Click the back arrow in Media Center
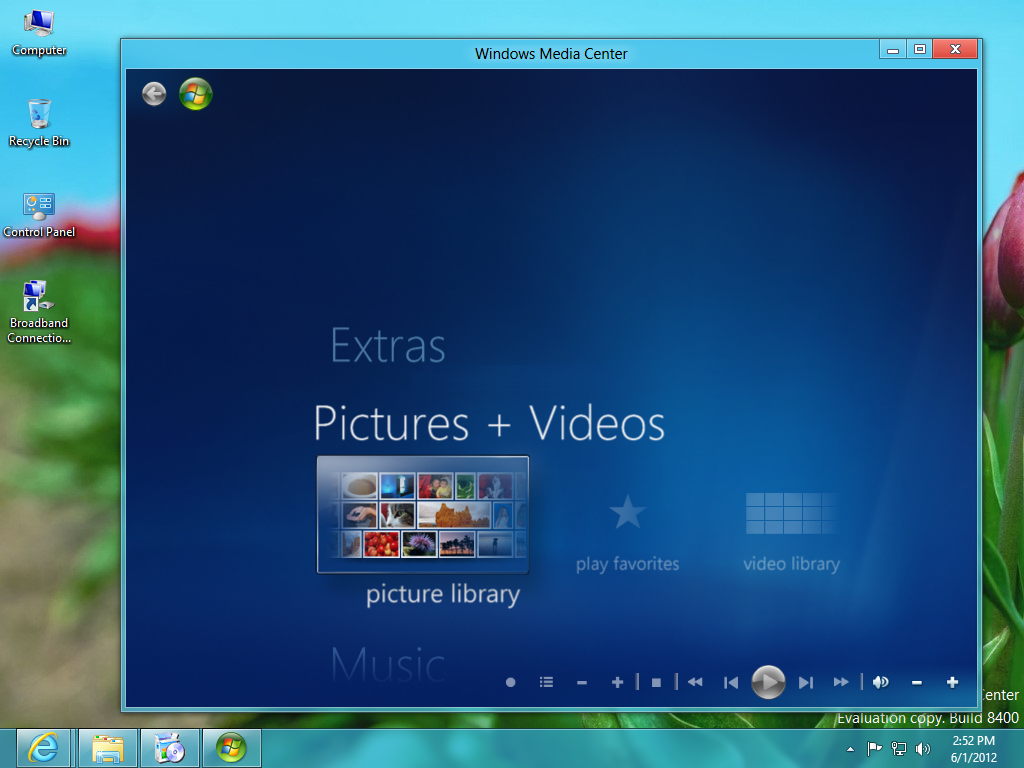This screenshot has width=1024, height=768. click(x=154, y=94)
